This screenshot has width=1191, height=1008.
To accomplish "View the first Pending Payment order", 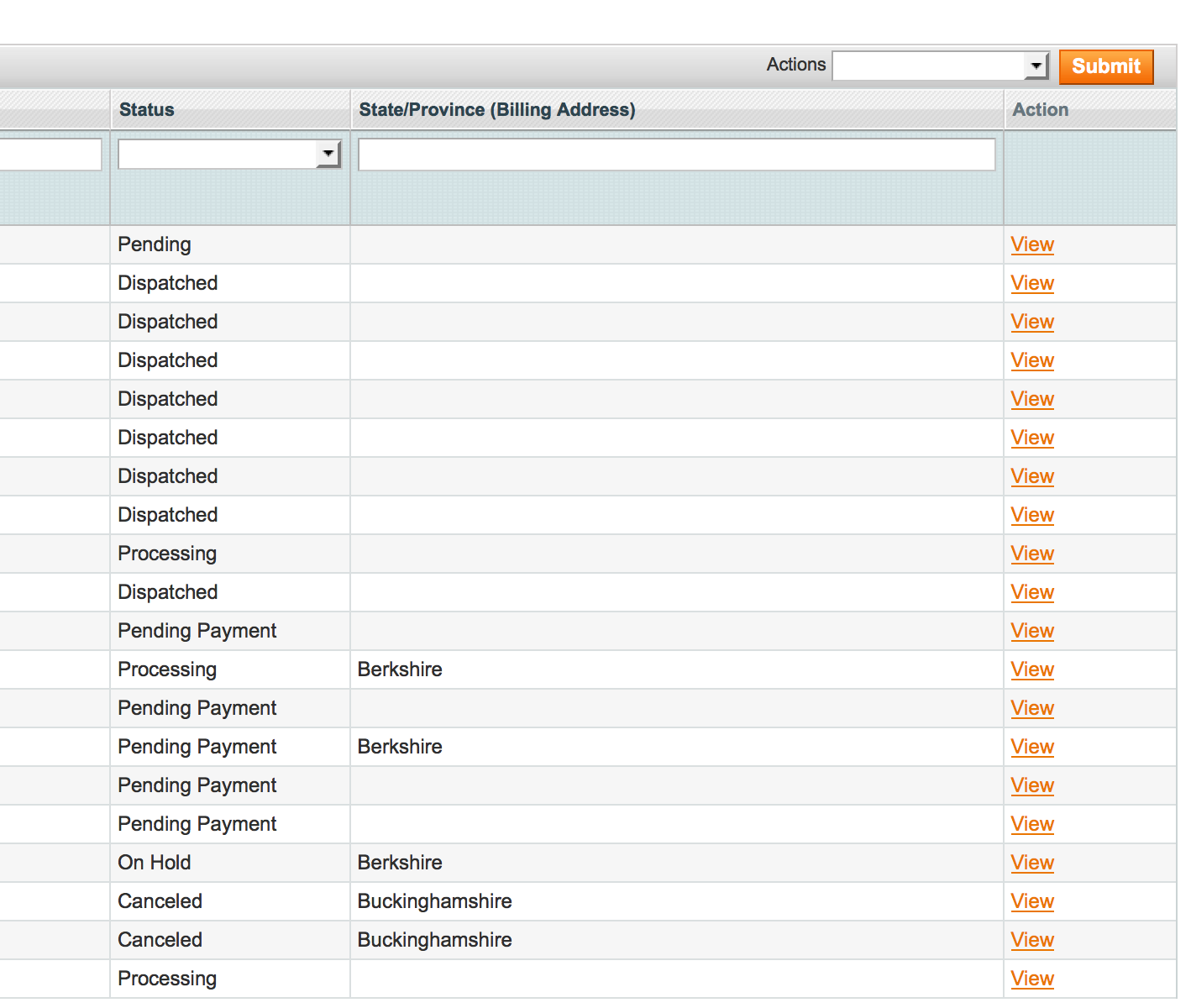I will (1031, 630).
